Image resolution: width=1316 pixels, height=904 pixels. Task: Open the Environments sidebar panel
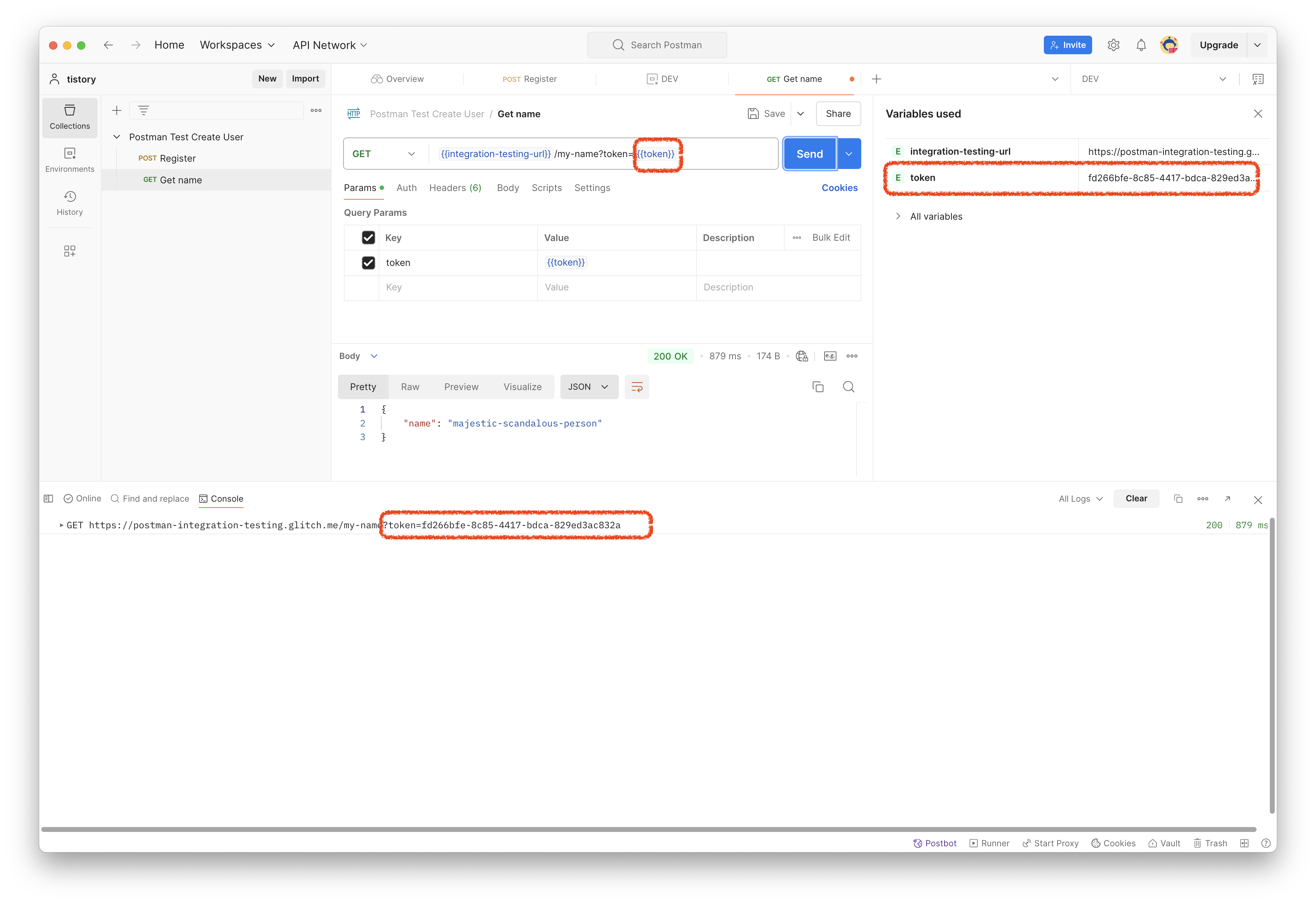point(70,160)
